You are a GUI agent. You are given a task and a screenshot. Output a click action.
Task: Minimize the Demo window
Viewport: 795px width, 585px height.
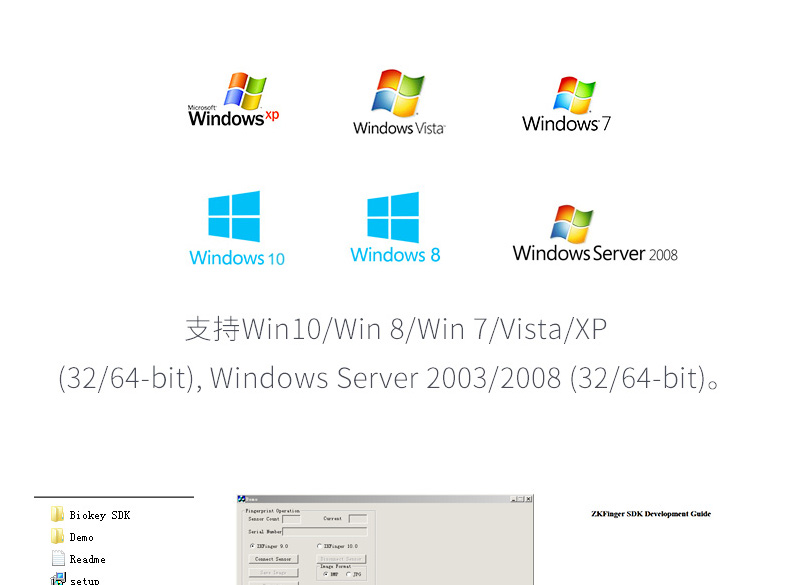coord(513,499)
